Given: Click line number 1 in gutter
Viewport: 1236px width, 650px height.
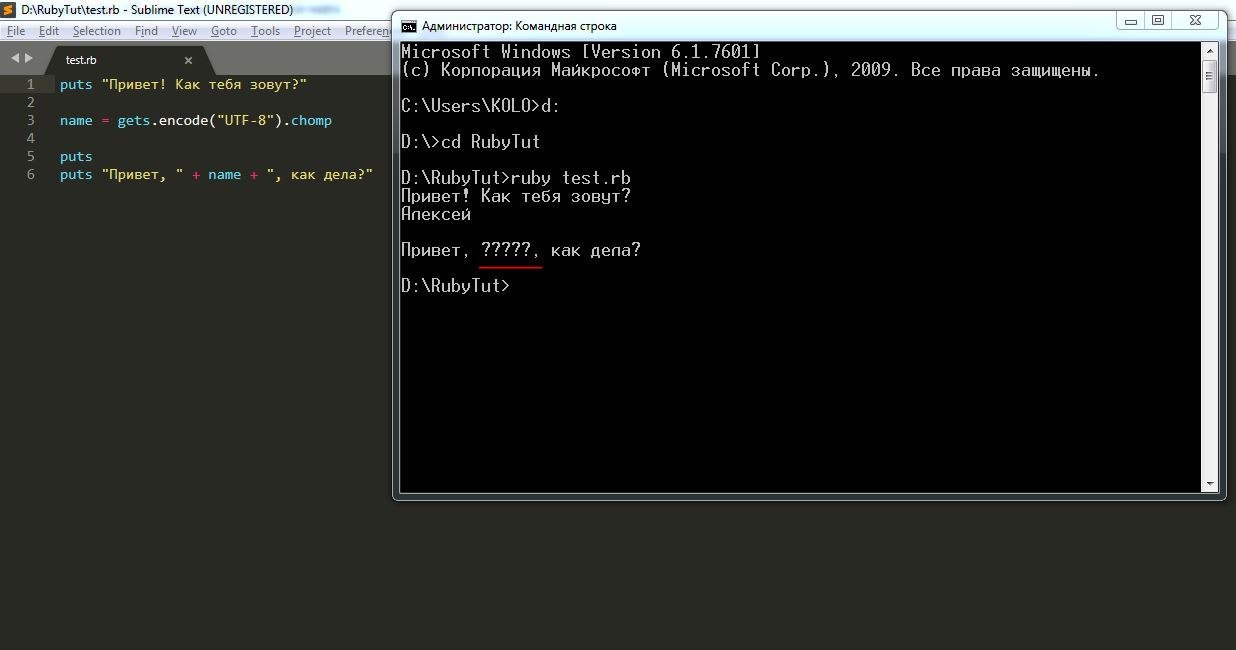Looking at the screenshot, I should pyautogui.click(x=31, y=84).
